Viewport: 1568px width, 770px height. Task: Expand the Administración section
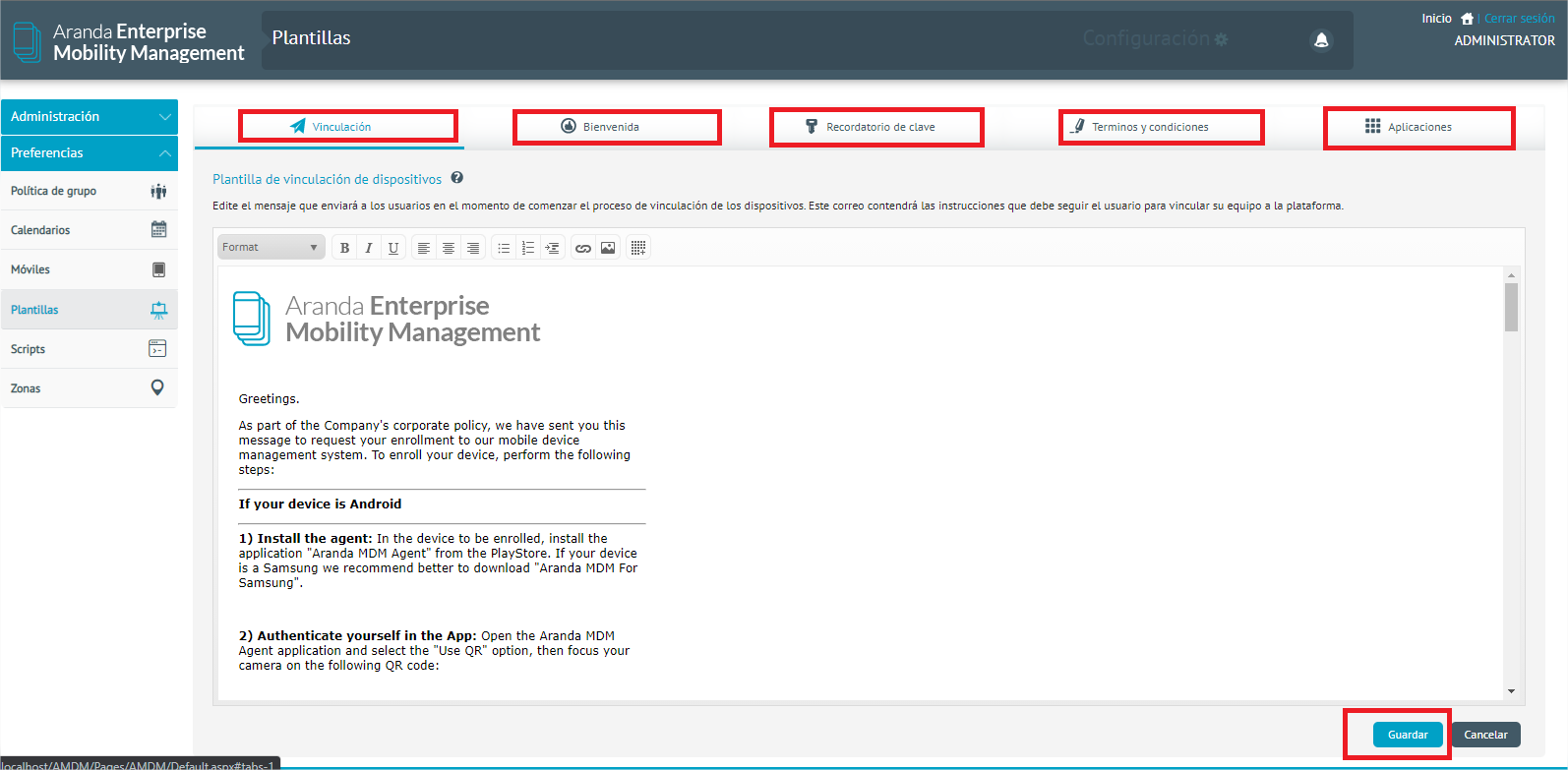coord(90,116)
